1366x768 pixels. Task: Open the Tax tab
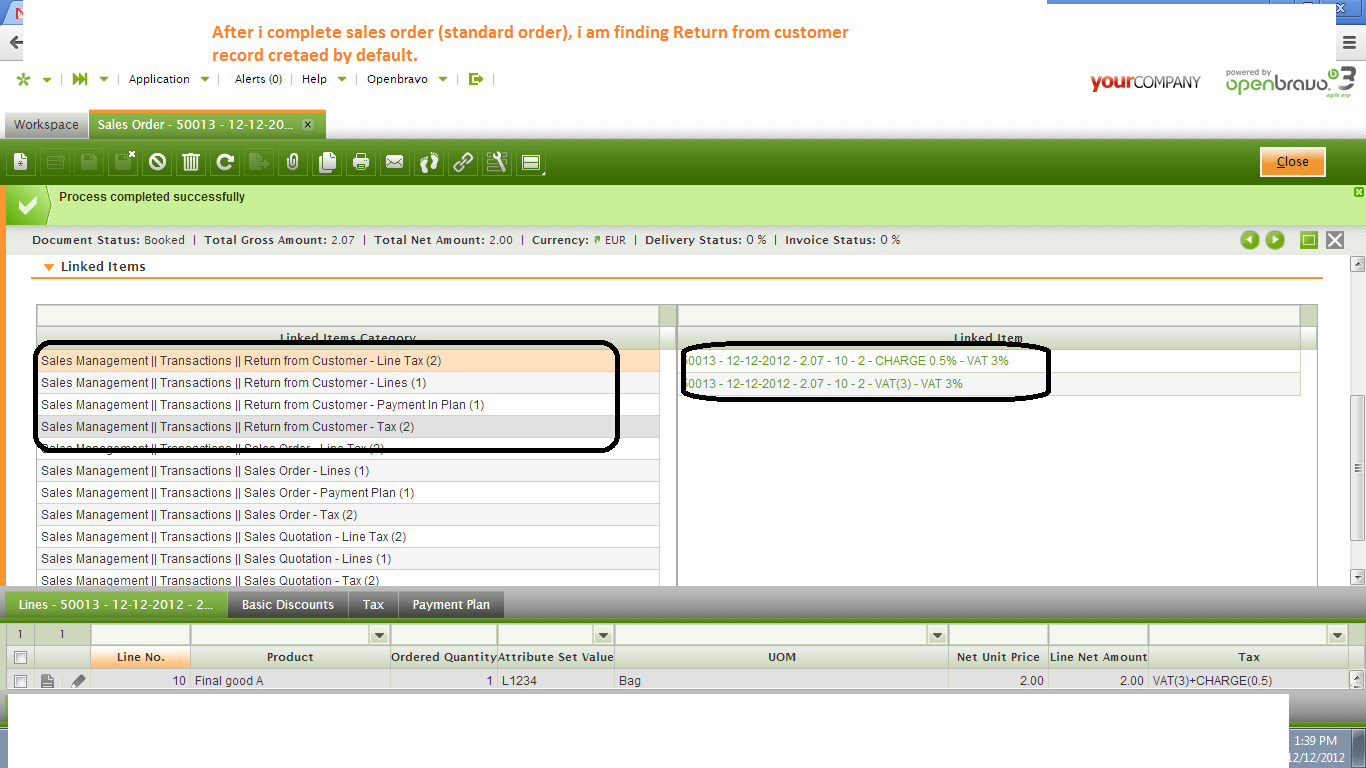(x=373, y=605)
